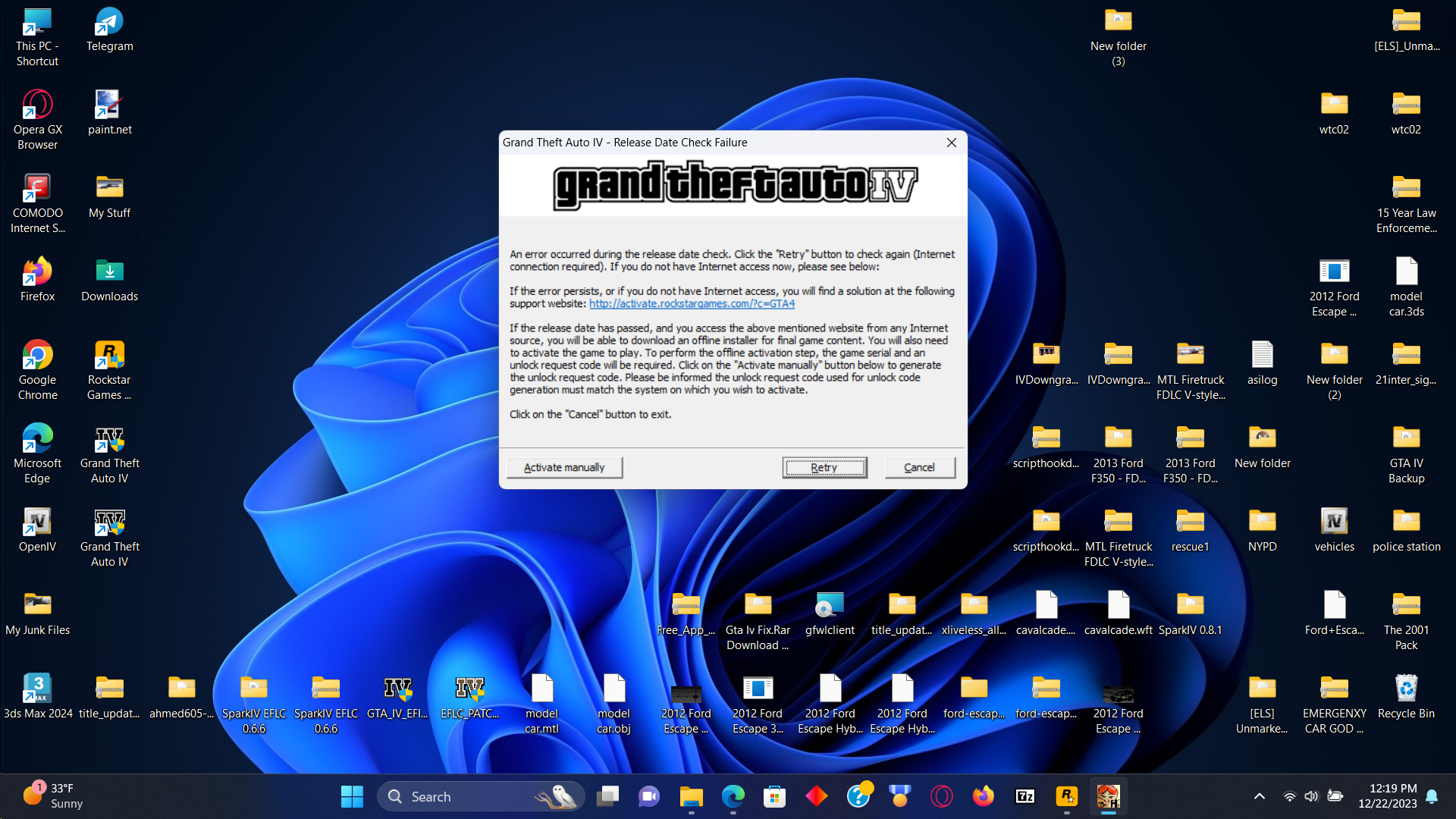Screen dimensions: 1456x819
Task: Open the volume control in system tray
Action: tap(1311, 796)
